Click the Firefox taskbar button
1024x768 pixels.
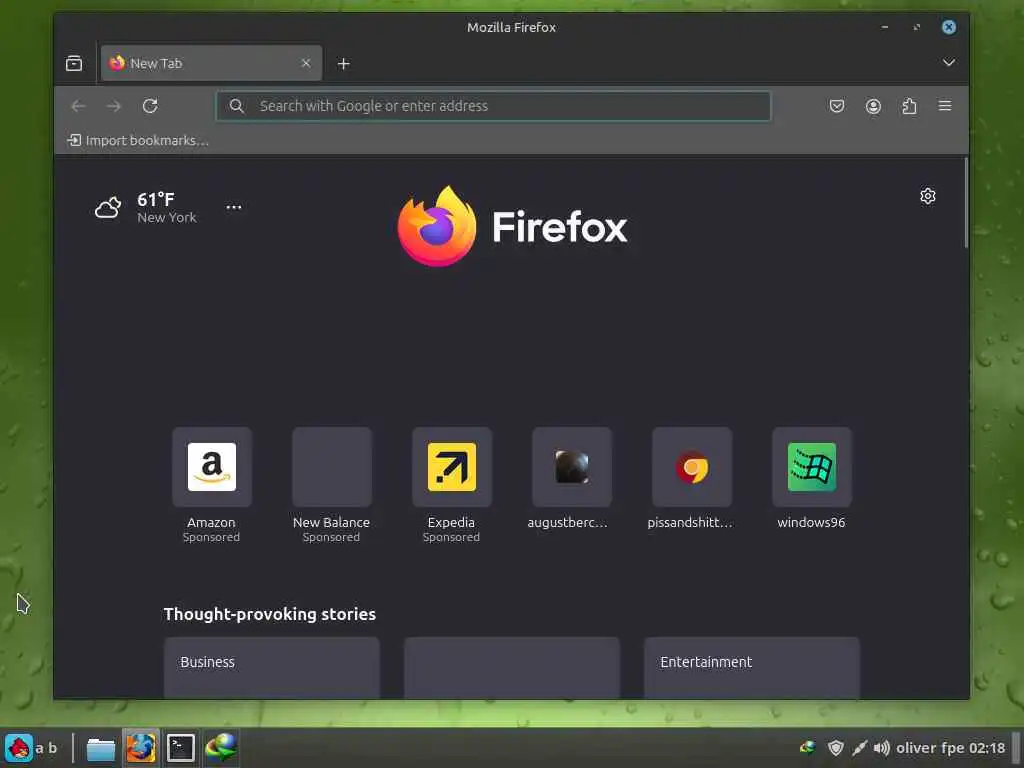pyautogui.click(x=140, y=748)
